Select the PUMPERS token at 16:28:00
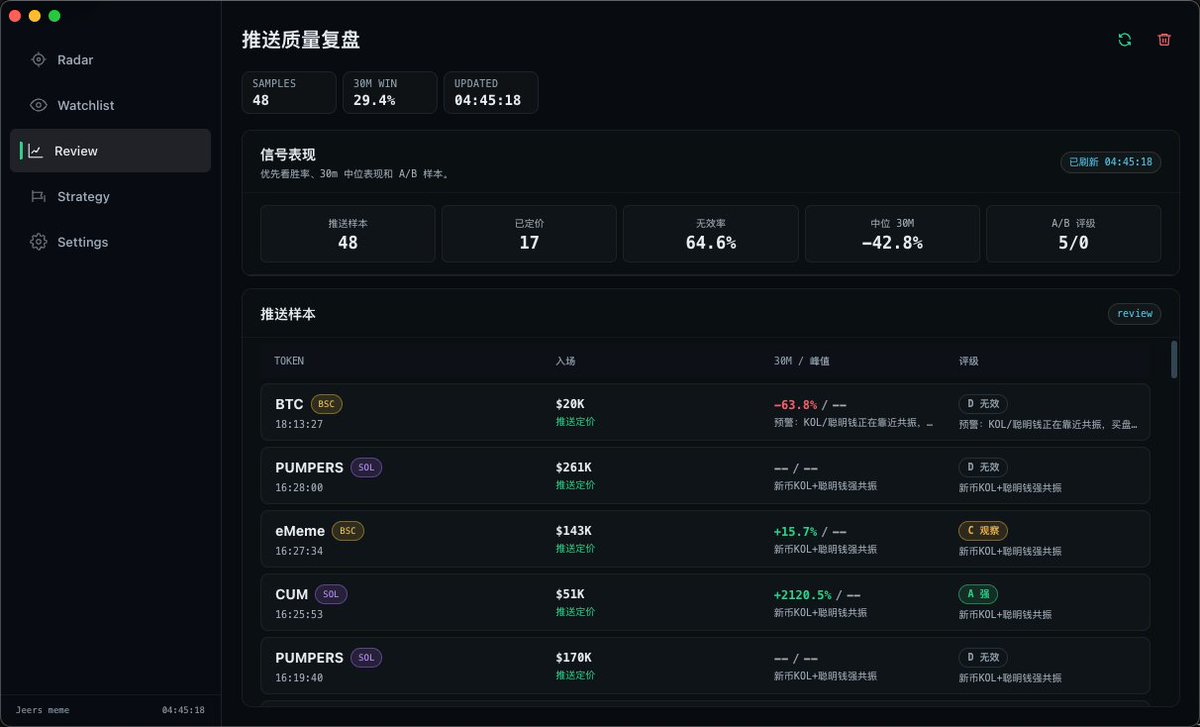 click(x=309, y=467)
